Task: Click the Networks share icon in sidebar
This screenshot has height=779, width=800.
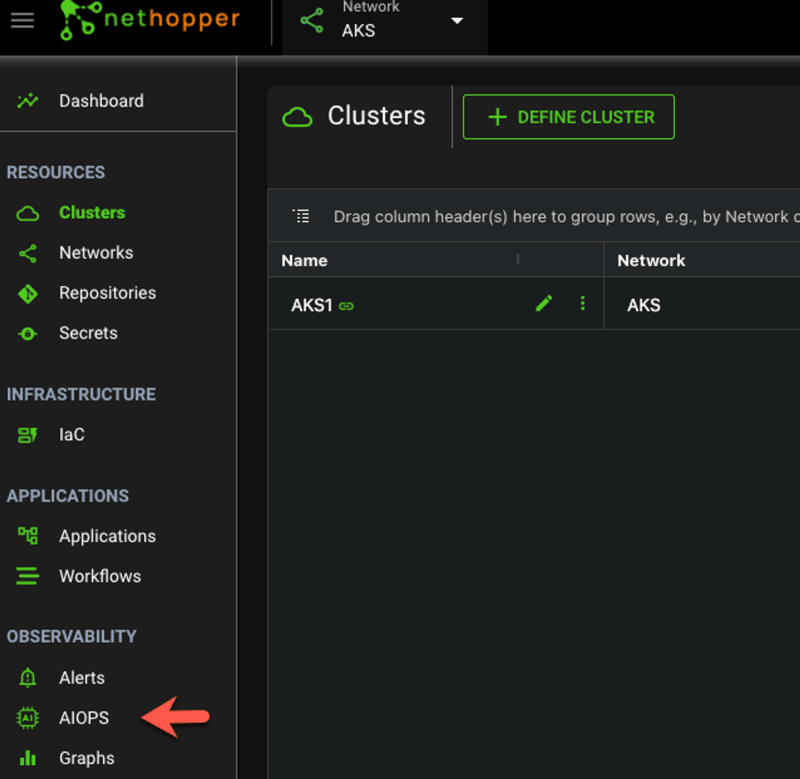Action: point(28,254)
